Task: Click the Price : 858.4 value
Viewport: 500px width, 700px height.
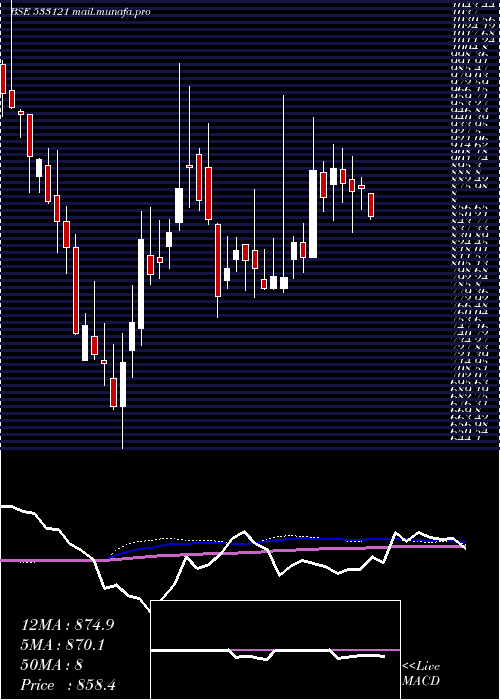Action: click(69, 685)
